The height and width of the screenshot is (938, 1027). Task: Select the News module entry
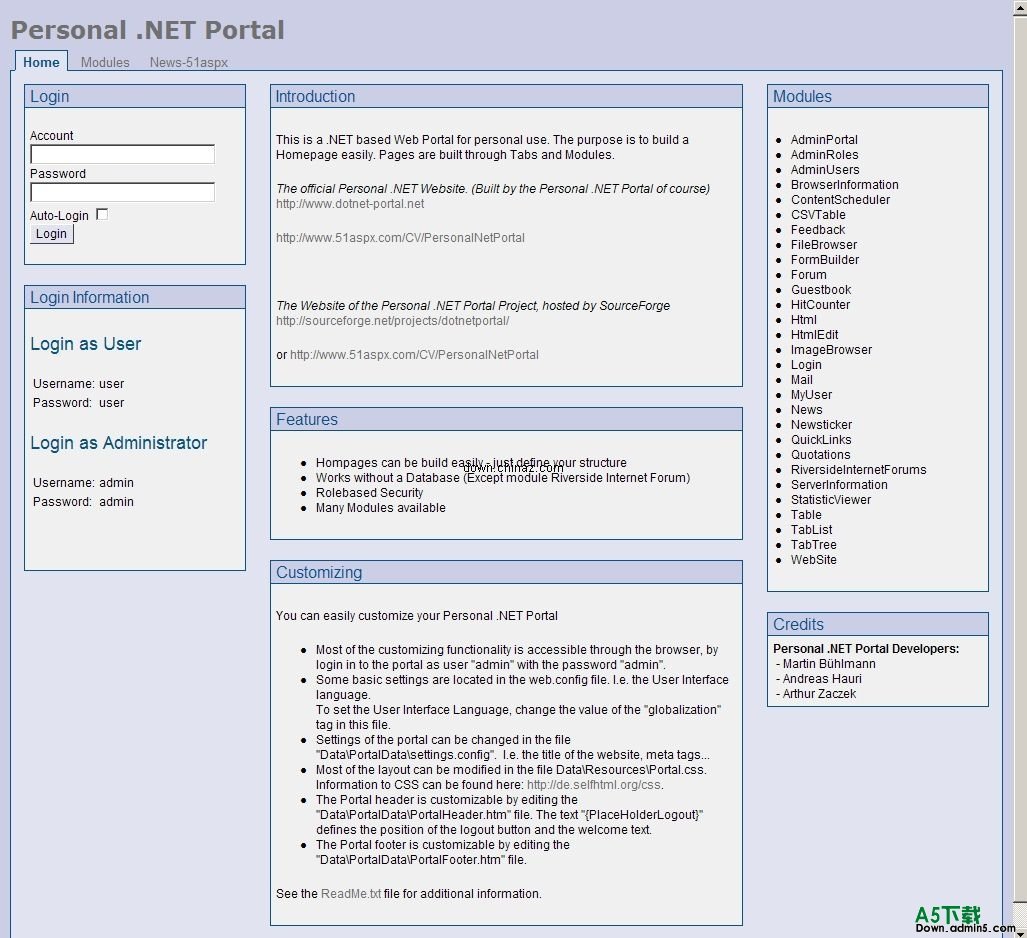(x=806, y=411)
